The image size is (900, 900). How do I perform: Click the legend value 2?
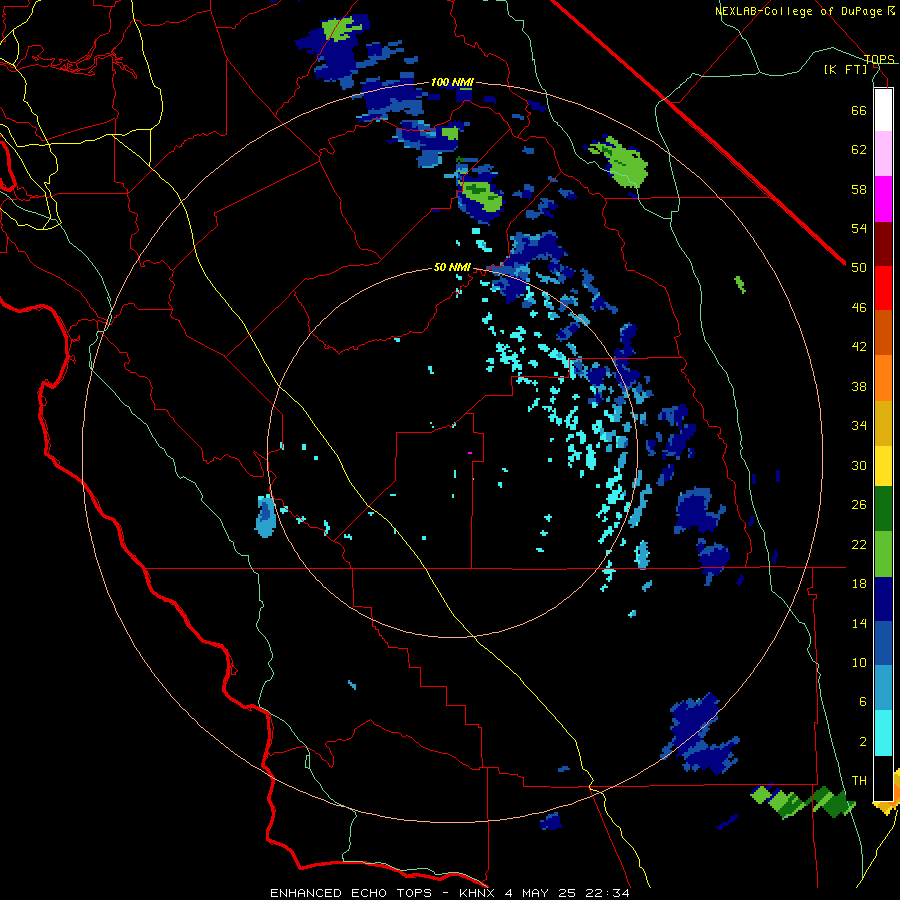862,742
